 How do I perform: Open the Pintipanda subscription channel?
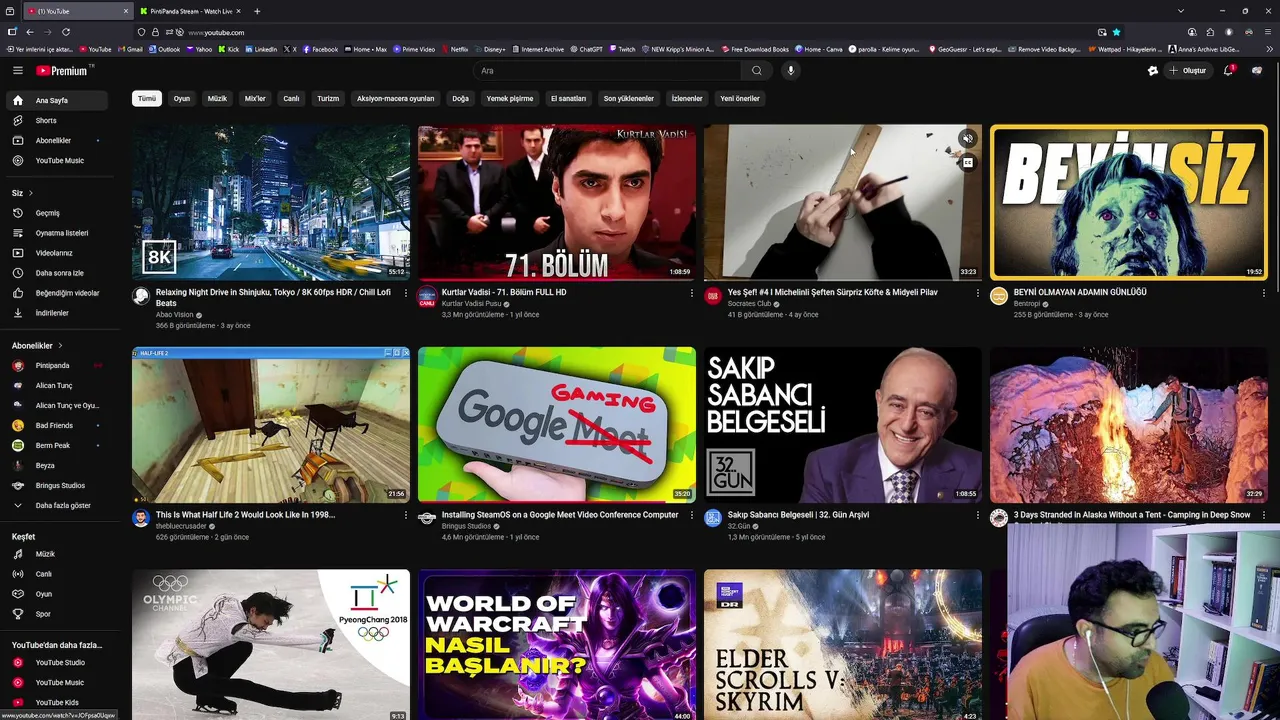coord(57,366)
